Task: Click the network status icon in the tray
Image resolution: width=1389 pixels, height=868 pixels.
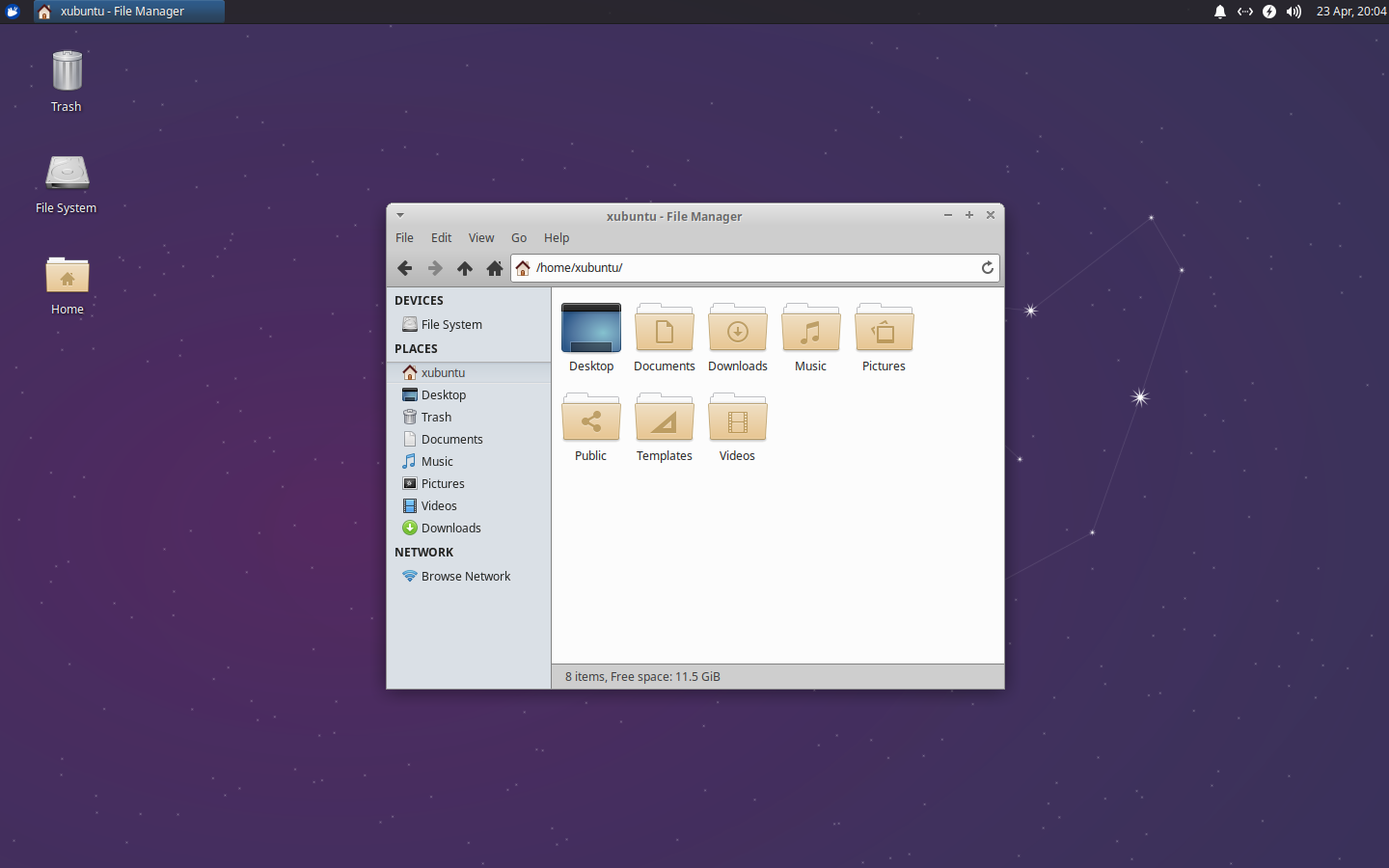Action: (x=1244, y=12)
